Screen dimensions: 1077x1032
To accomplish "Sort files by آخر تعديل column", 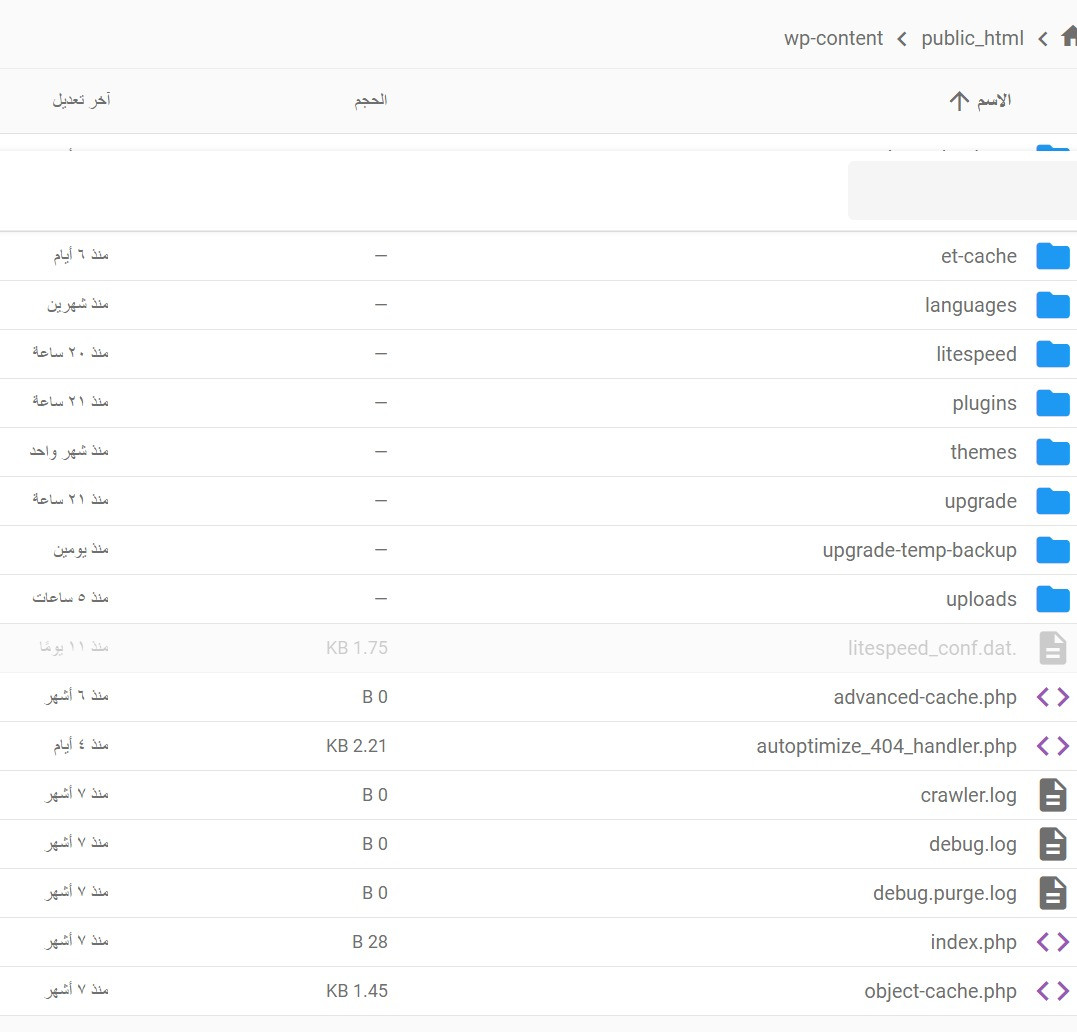I will coord(81,100).
